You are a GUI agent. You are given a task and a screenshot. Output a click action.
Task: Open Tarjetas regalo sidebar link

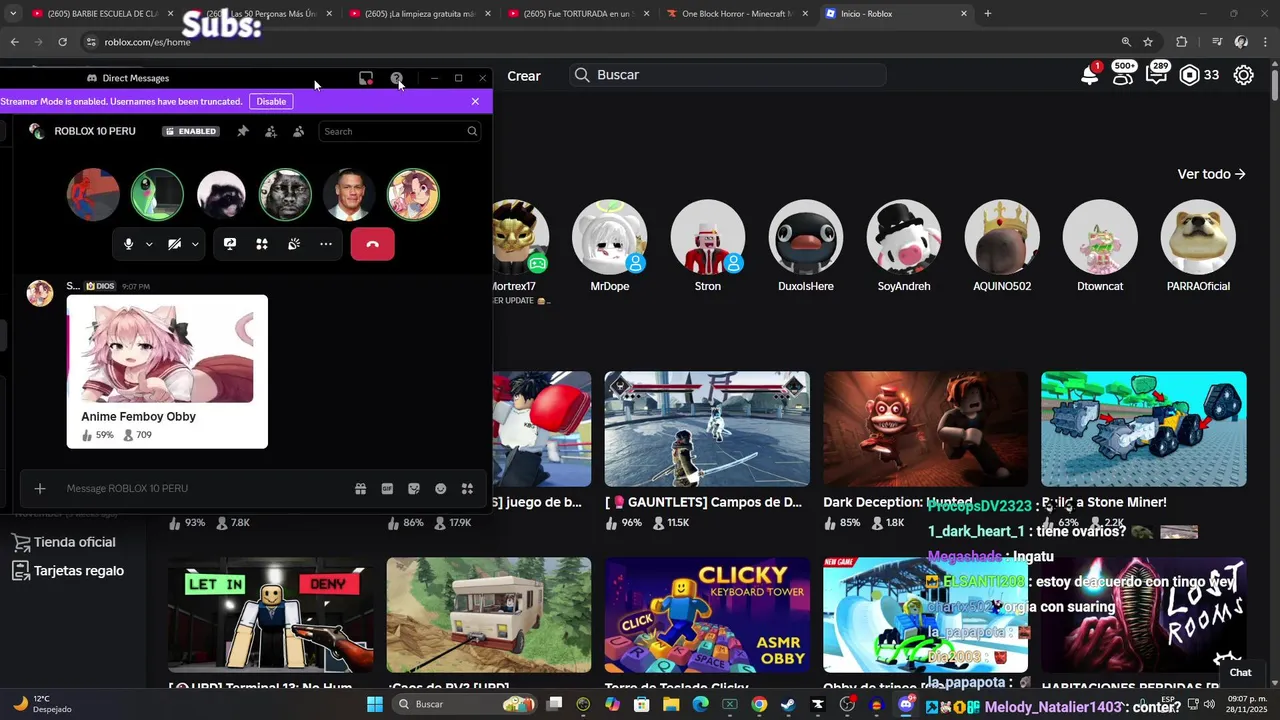69,571
